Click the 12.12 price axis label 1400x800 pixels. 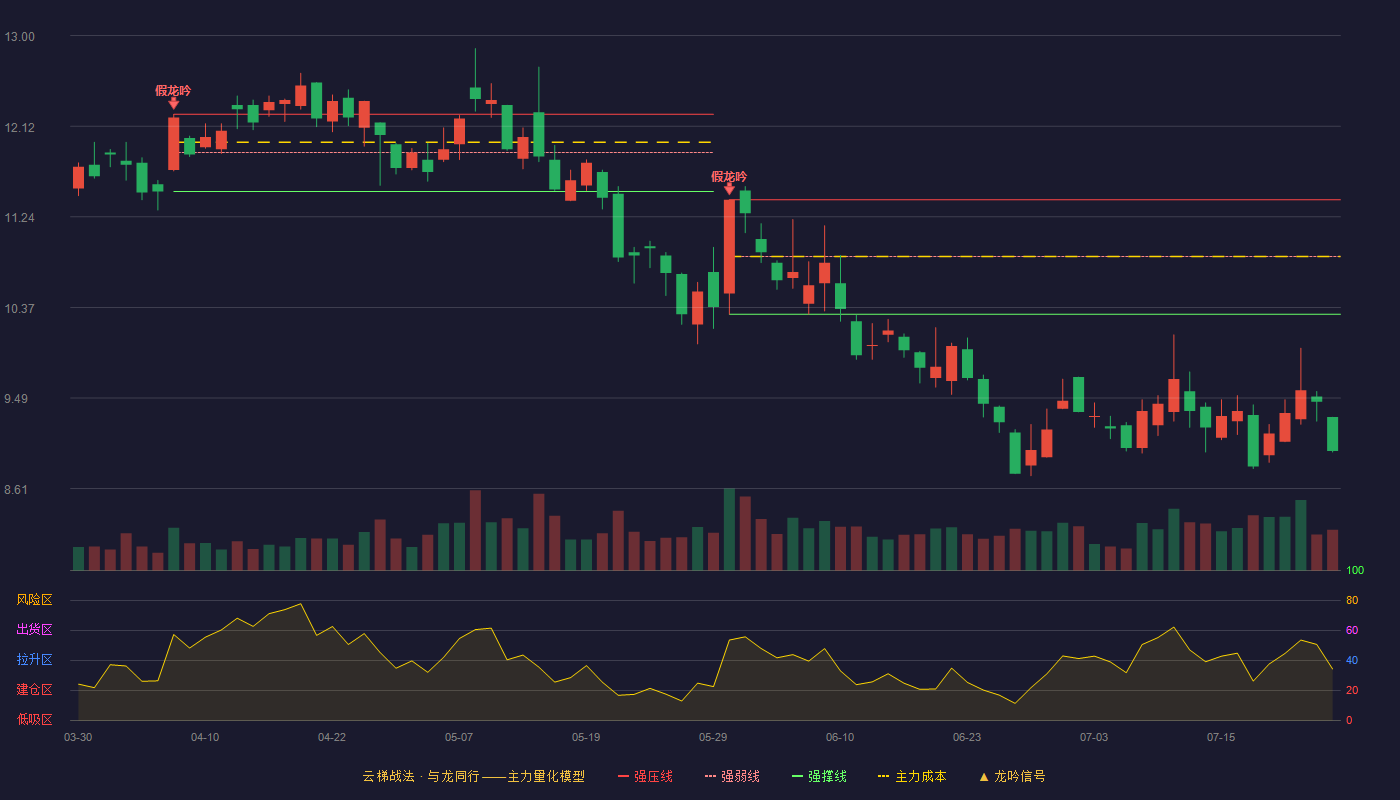click(20, 128)
